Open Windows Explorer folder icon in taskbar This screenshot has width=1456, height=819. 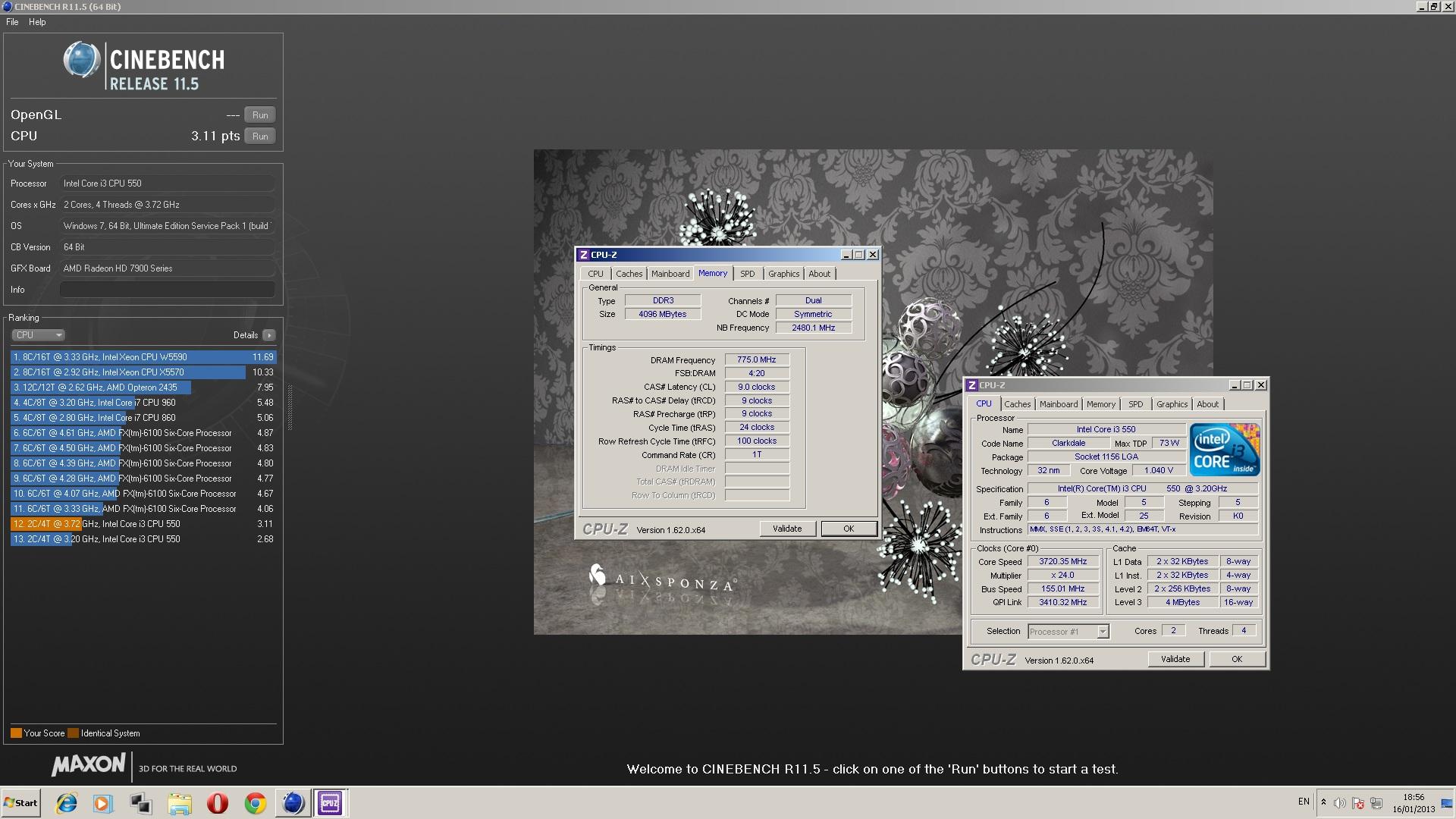(x=180, y=803)
